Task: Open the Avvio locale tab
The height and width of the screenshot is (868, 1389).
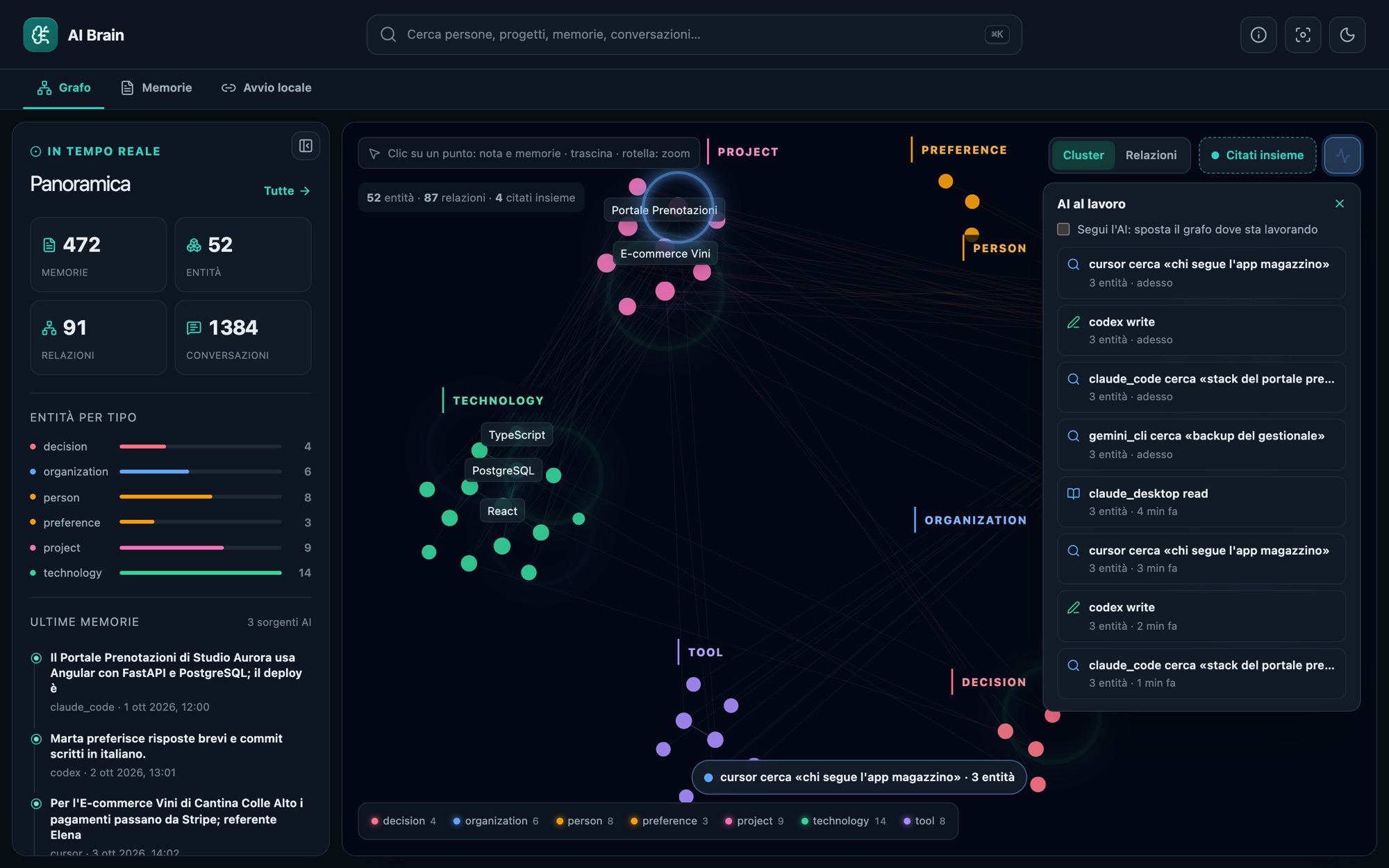Action: pyautogui.click(x=267, y=88)
